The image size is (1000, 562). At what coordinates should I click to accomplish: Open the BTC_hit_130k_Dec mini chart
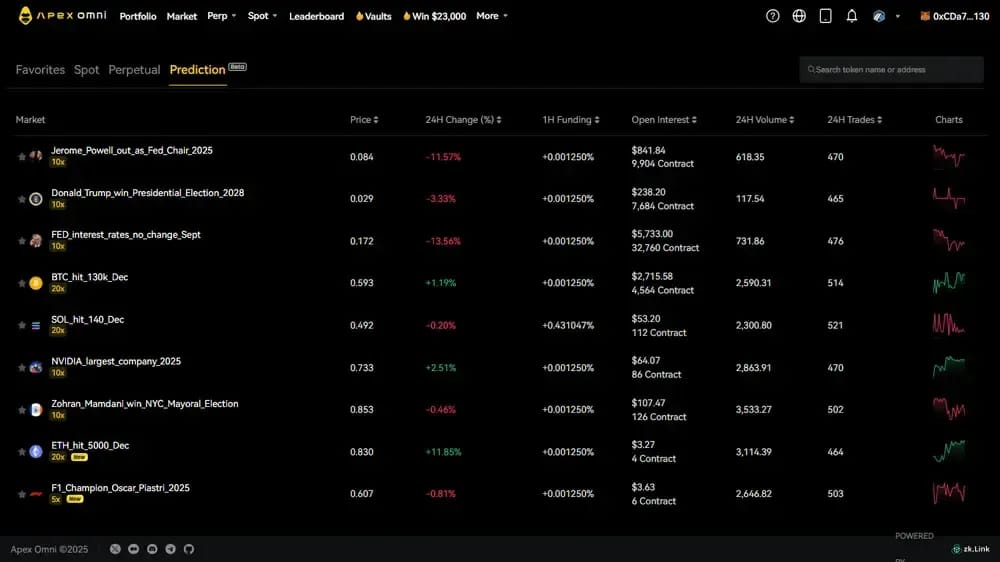[948, 283]
